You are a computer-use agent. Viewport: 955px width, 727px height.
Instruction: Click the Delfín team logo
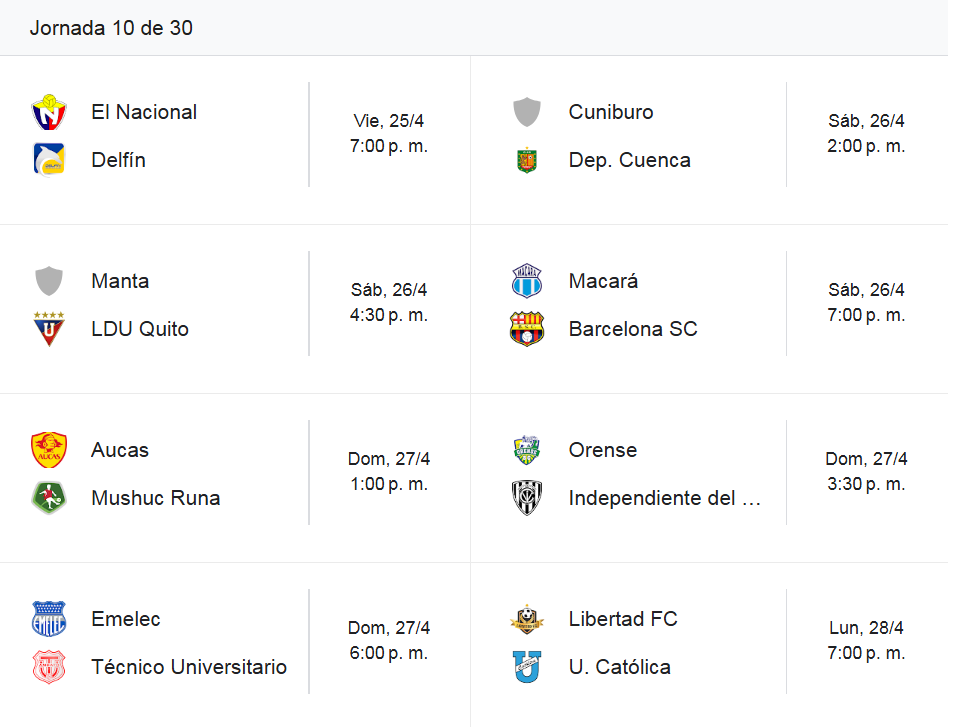(x=49, y=160)
